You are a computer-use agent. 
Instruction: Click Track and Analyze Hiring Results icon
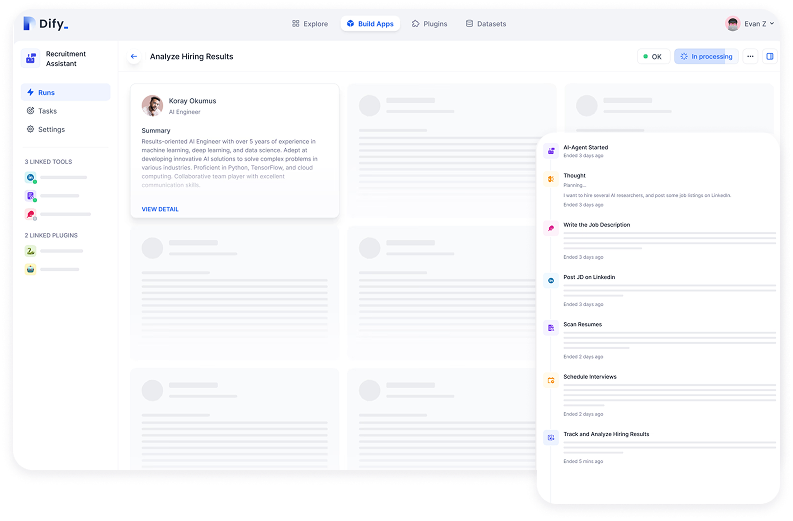click(x=551, y=438)
